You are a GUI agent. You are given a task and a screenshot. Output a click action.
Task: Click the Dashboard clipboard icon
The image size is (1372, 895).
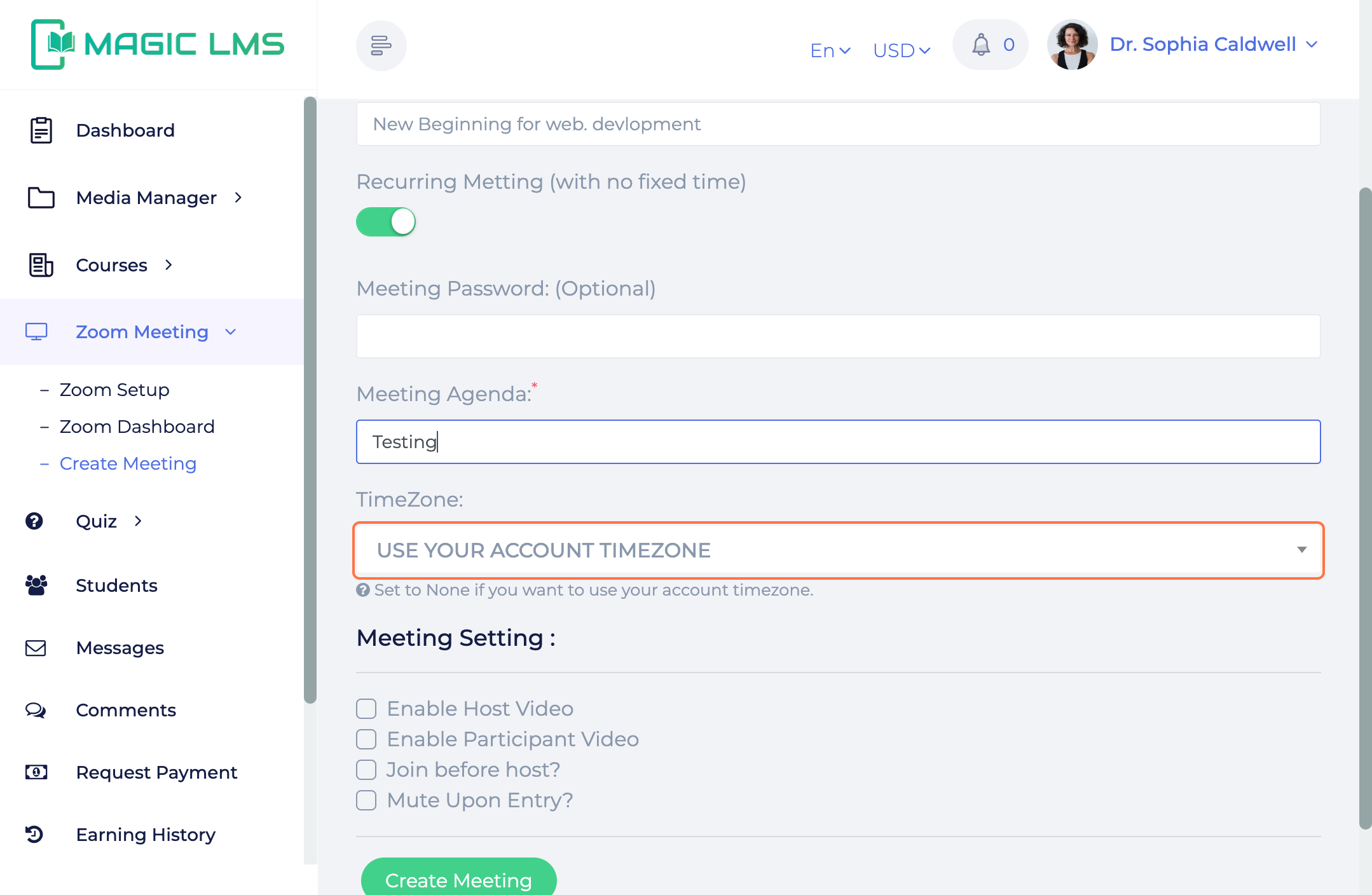(41, 130)
